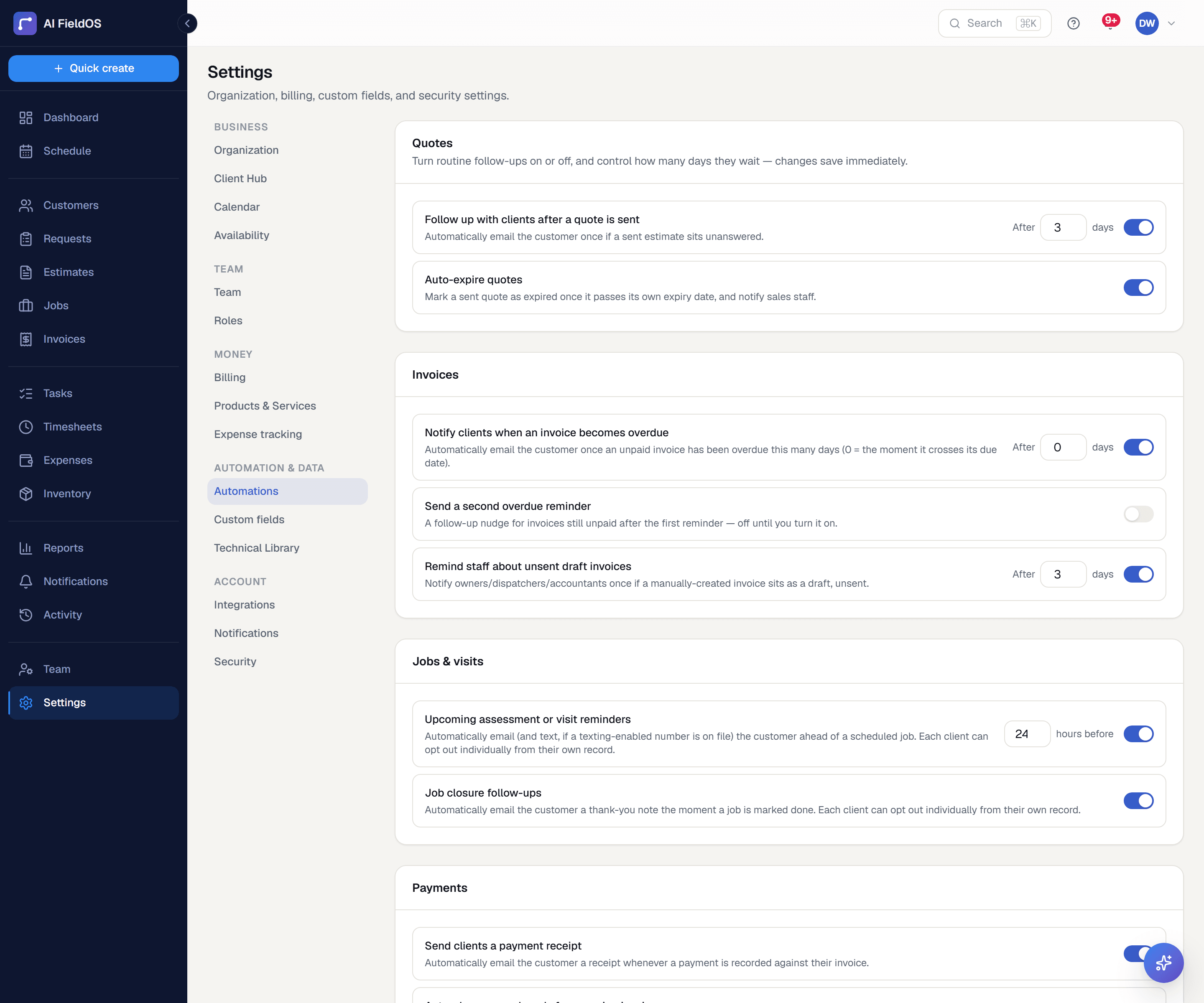1204x1003 pixels.
Task: Toggle upcoming visit reminders switch
Action: click(x=1138, y=733)
